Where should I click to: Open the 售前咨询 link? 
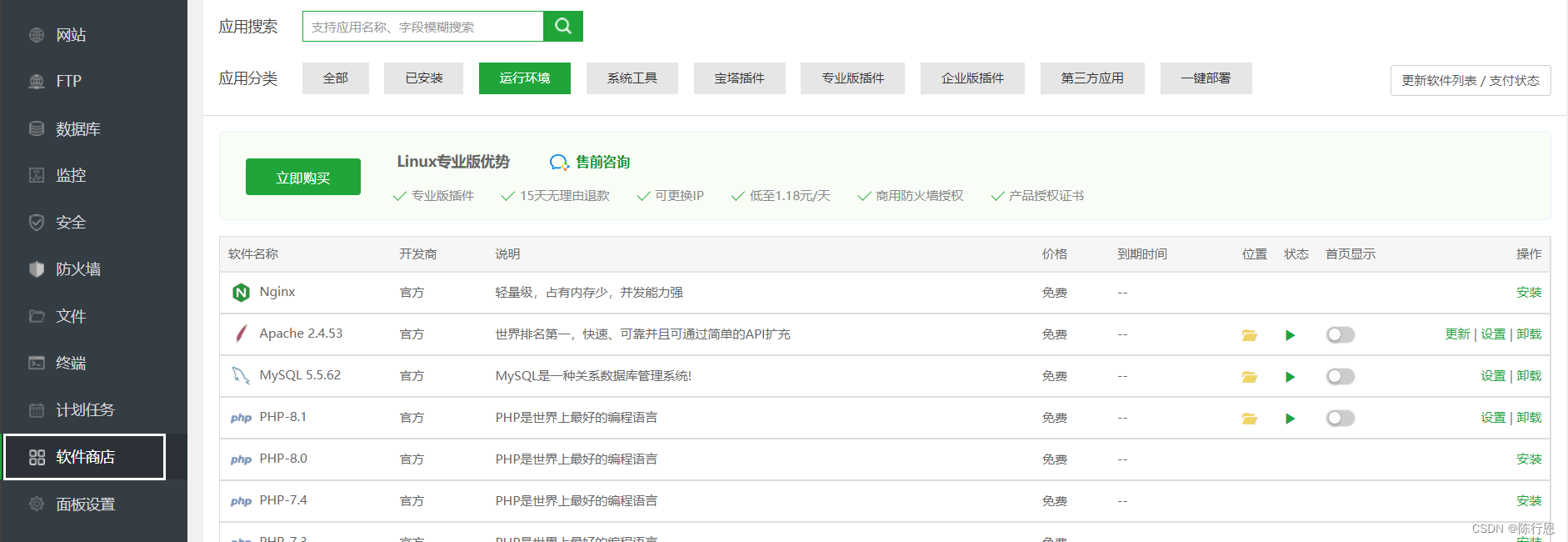(x=602, y=162)
